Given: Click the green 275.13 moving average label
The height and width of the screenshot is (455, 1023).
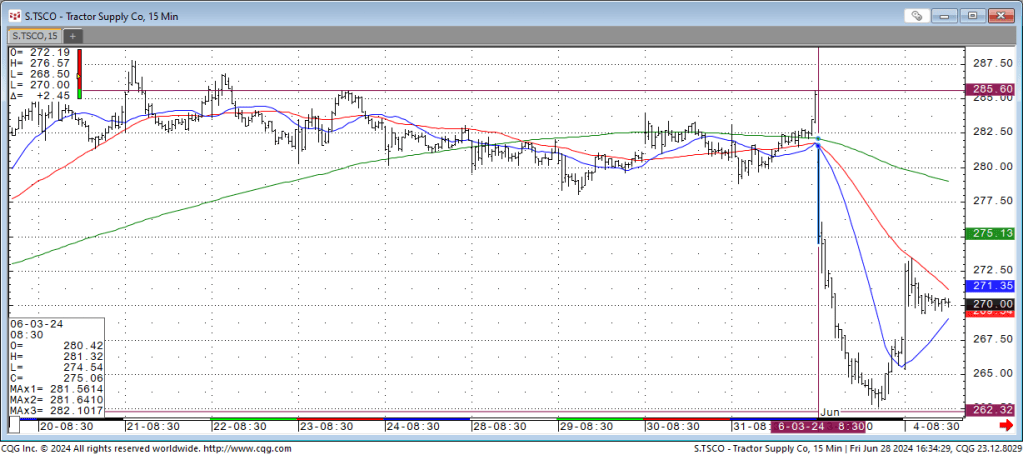Looking at the screenshot, I should [992, 233].
